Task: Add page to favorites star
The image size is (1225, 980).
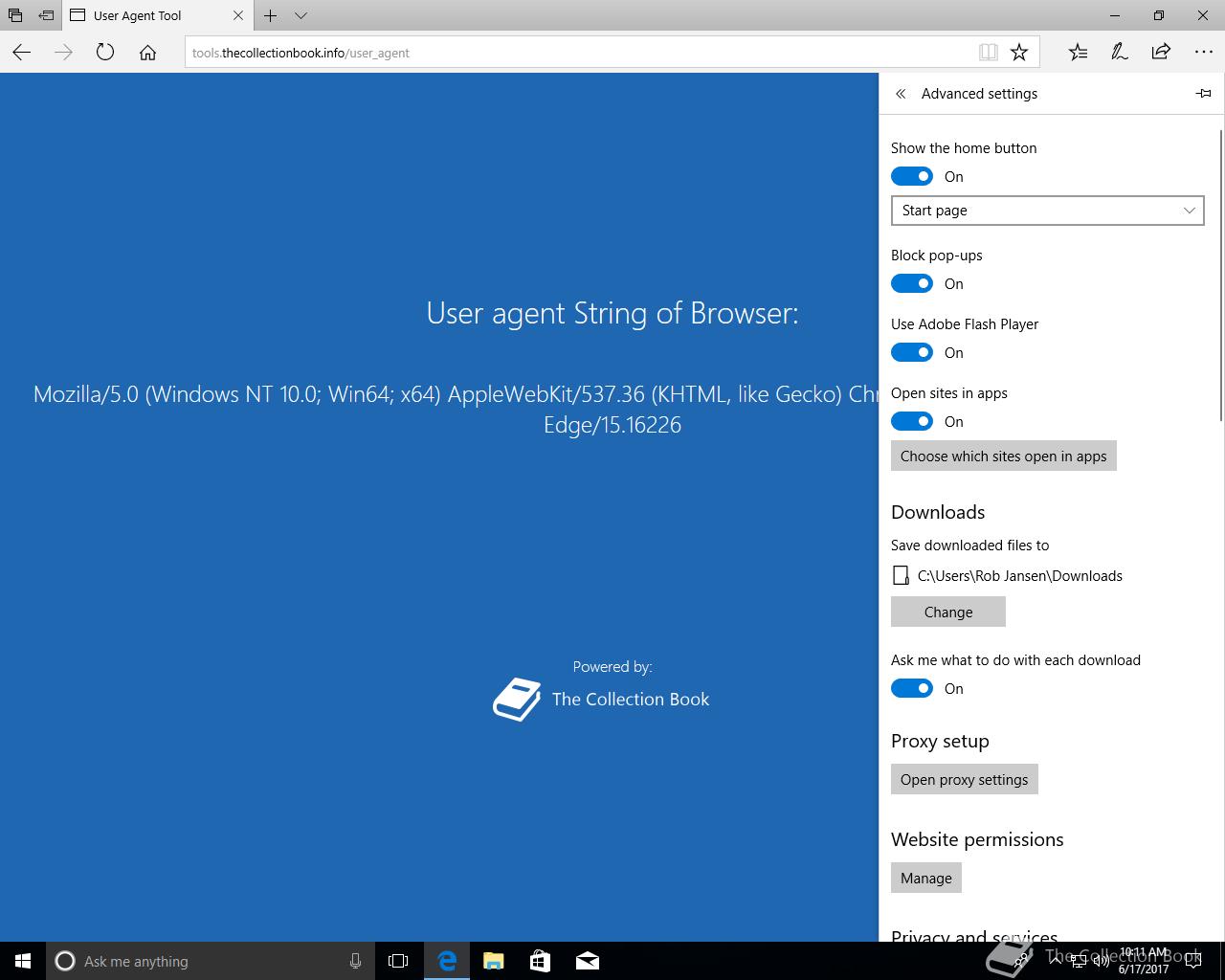Action: pos(1019,53)
